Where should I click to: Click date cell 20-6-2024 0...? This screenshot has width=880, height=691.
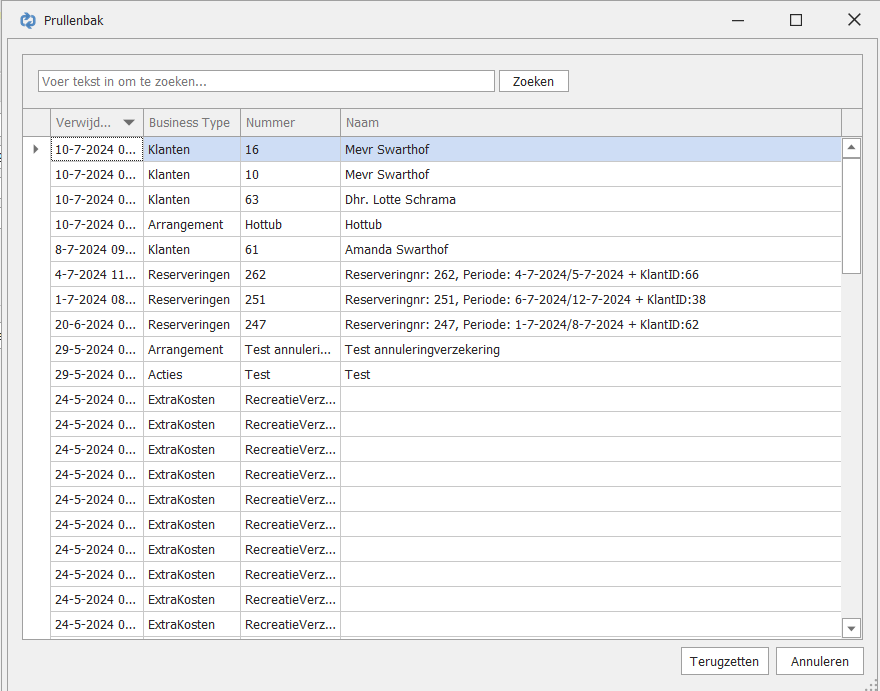[x=97, y=324]
